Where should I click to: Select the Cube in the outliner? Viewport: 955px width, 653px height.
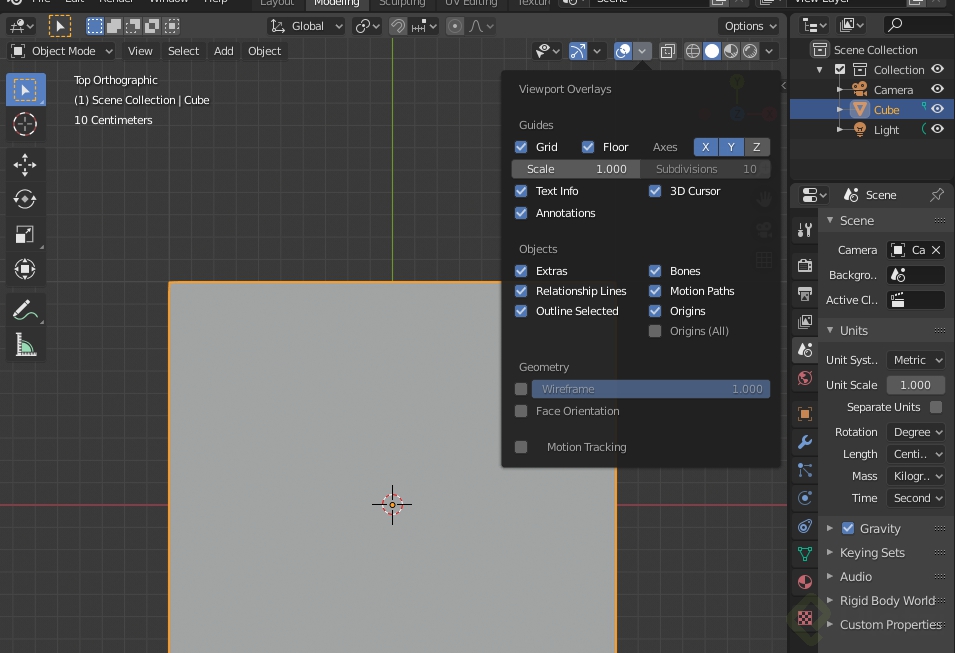[886, 109]
